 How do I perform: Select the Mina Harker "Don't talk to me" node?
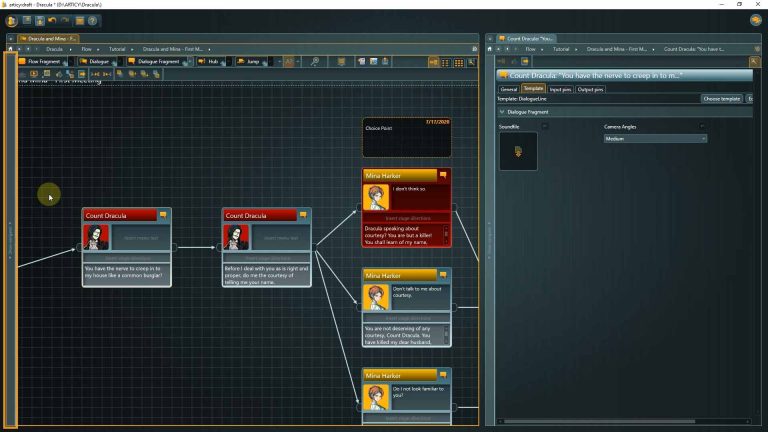coord(407,308)
